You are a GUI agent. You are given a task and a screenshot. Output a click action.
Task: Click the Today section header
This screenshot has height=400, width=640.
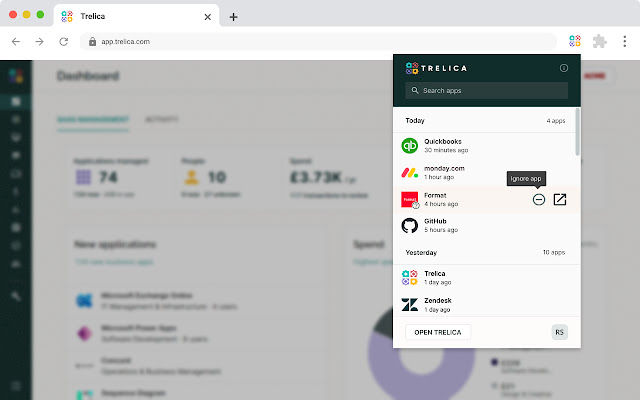point(415,120)
